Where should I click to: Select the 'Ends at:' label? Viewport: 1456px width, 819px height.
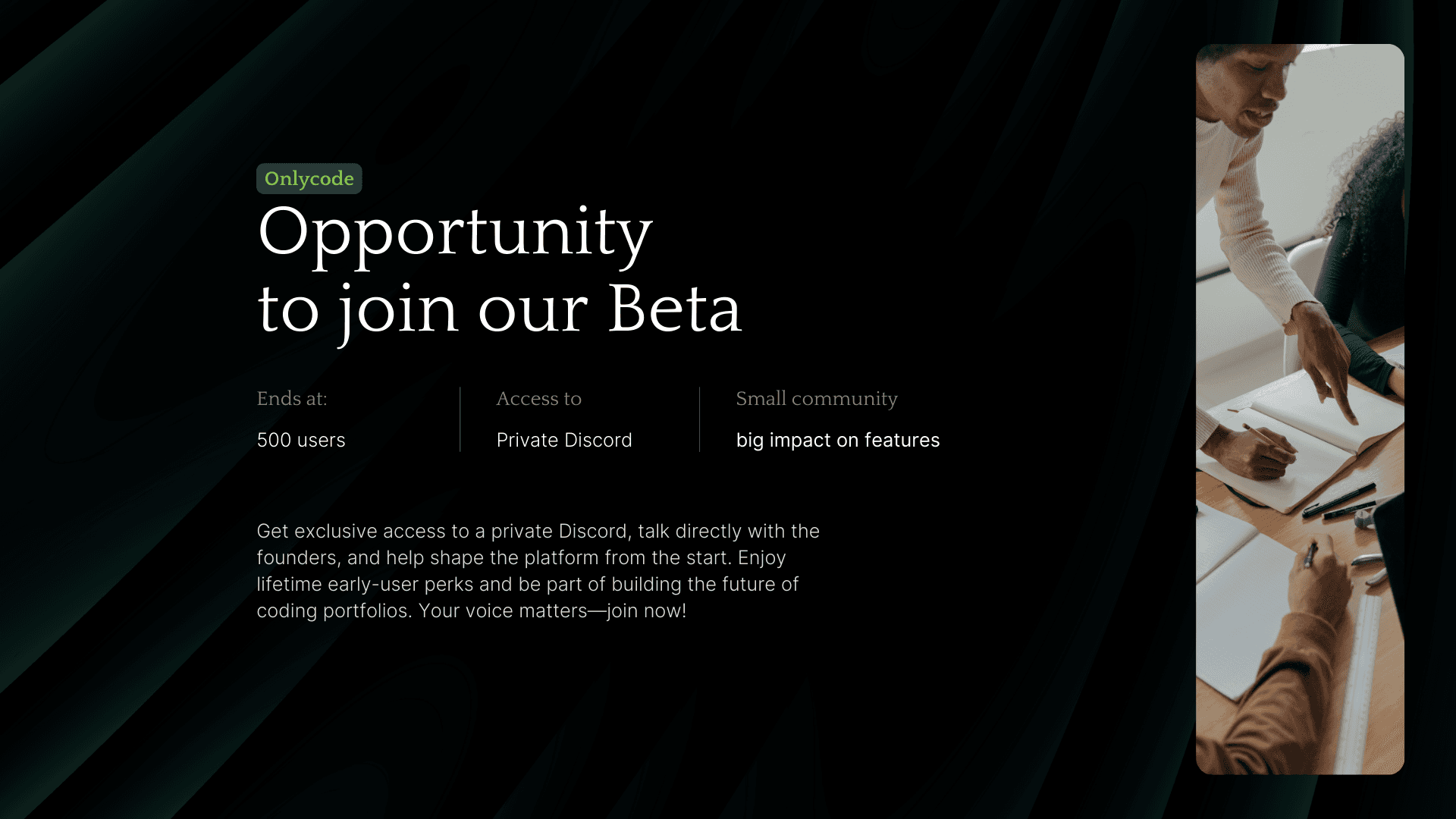[x=292, y=398]
